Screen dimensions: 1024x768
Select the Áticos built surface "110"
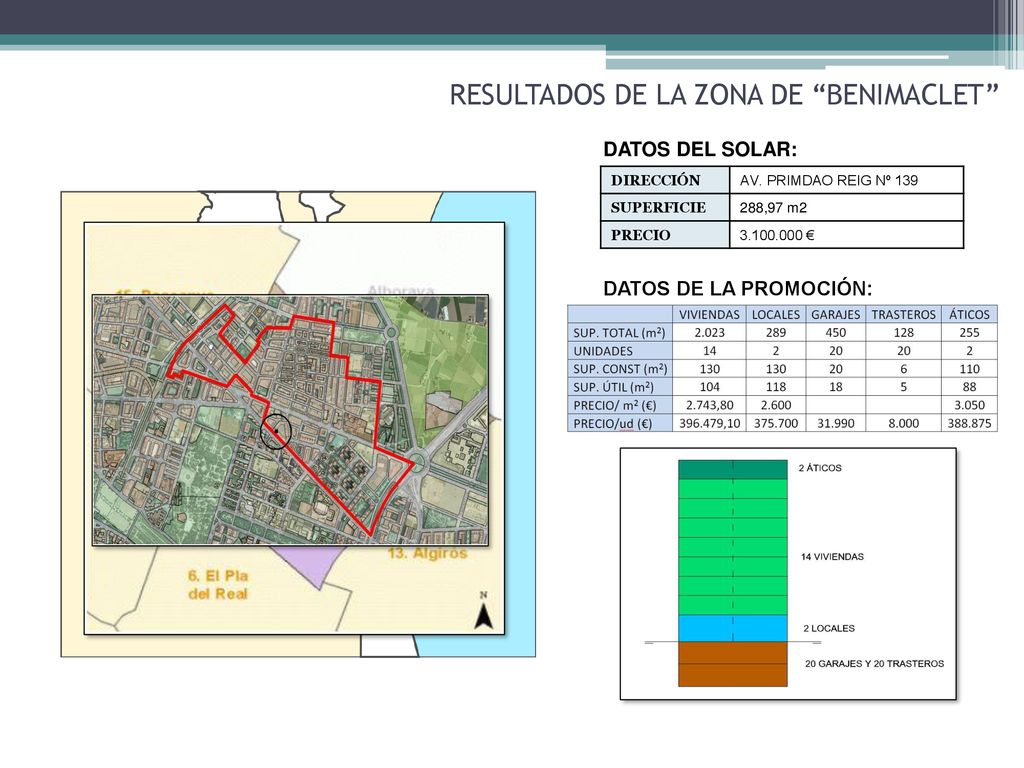click(x=970, y=369)
